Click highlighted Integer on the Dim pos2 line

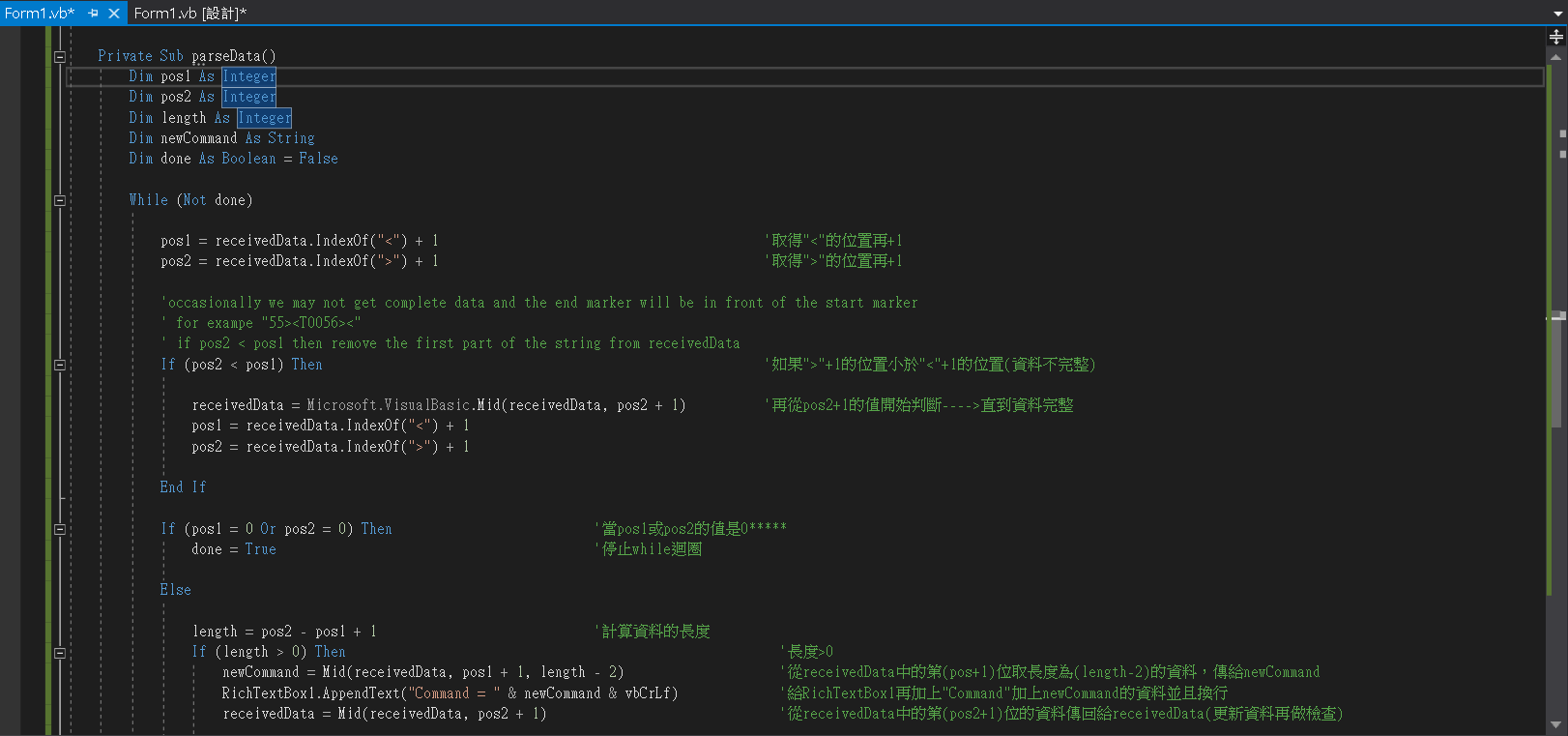tap(249, 97)
